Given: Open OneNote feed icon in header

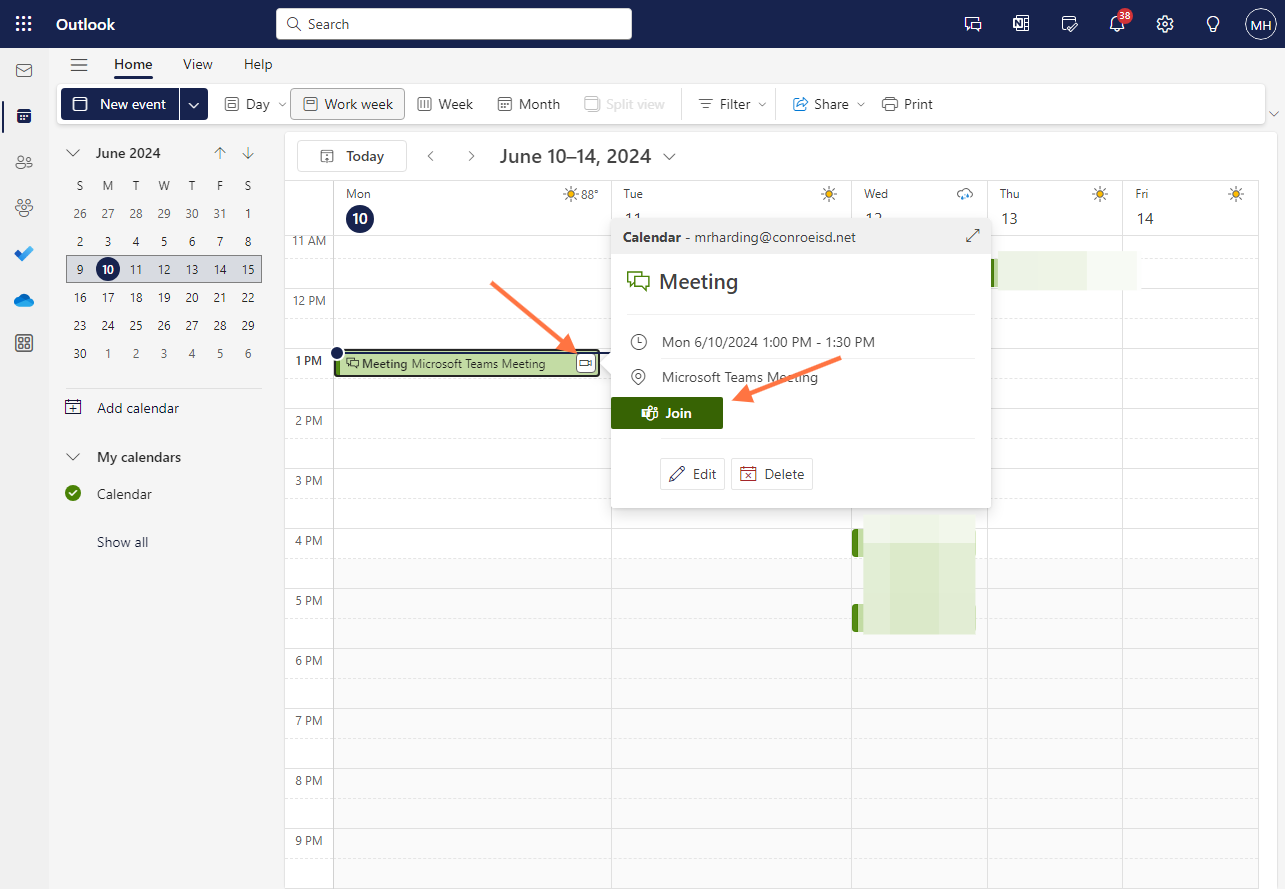Looking at the screenshot, I should pos(1021,24).
